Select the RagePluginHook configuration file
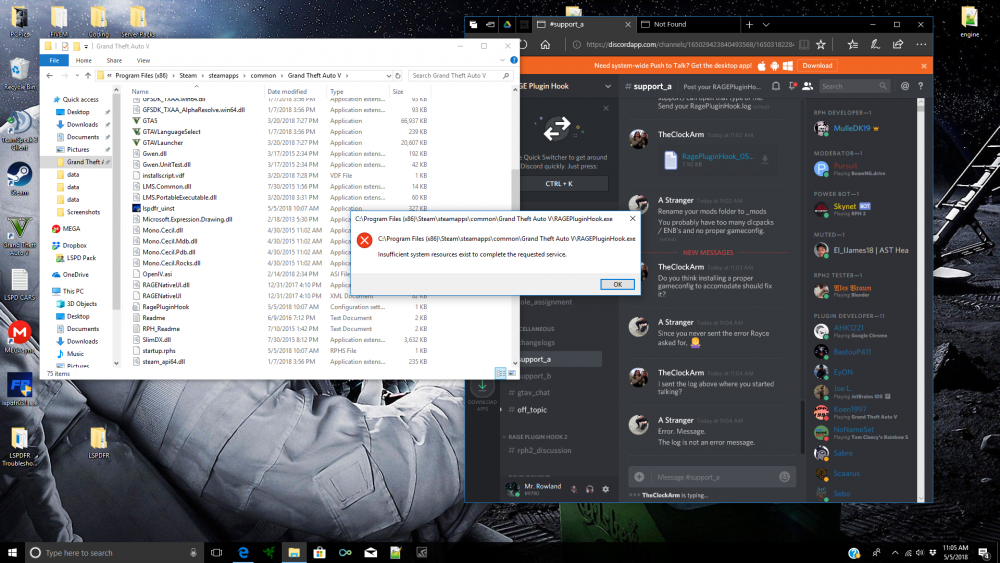 166,307
